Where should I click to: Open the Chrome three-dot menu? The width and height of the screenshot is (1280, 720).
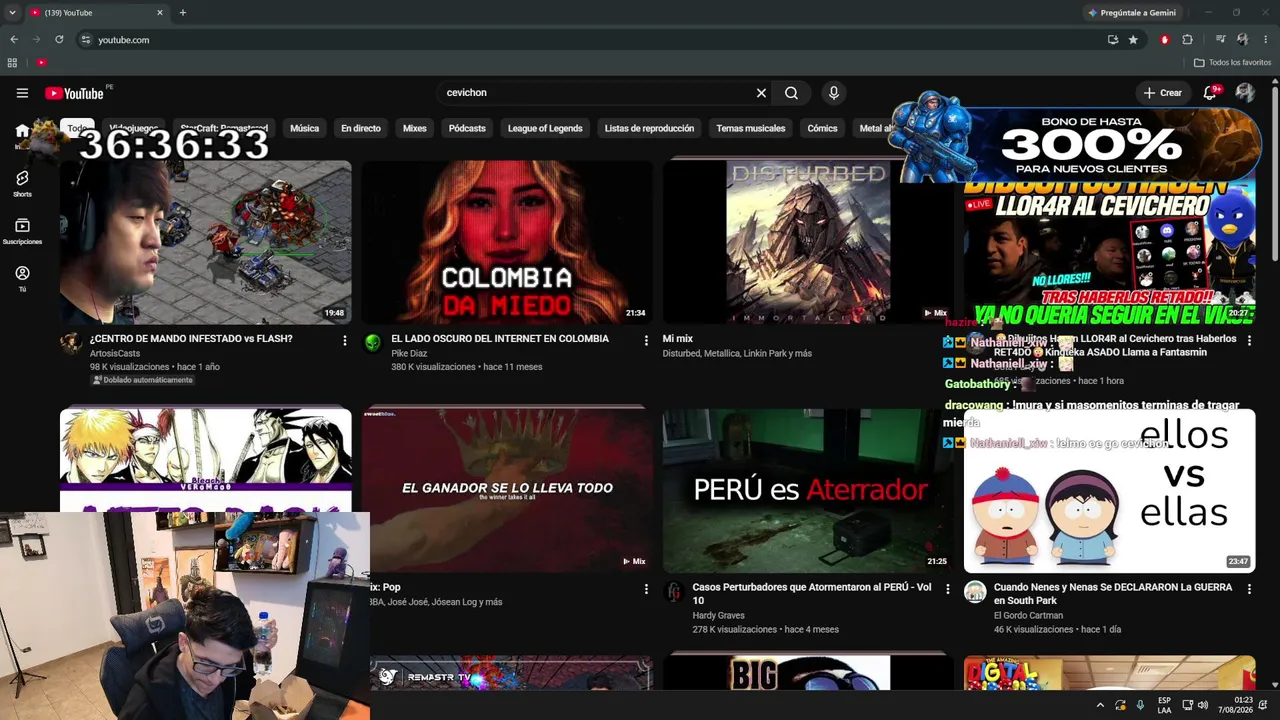point(1266,40)
